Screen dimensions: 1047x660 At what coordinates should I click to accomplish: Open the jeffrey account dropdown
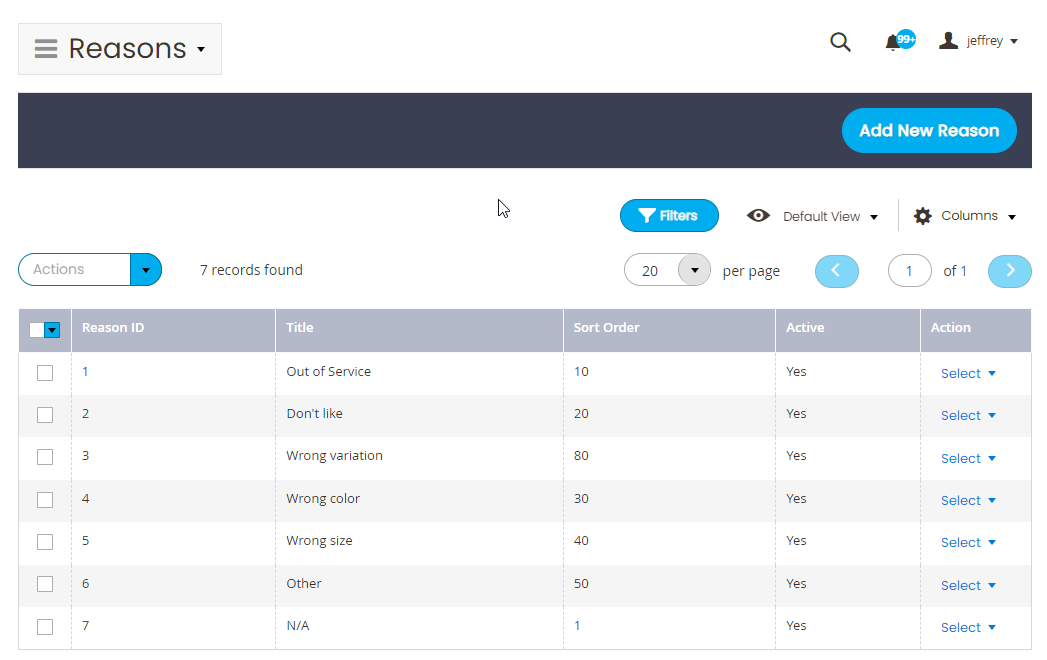coord(992,41)
